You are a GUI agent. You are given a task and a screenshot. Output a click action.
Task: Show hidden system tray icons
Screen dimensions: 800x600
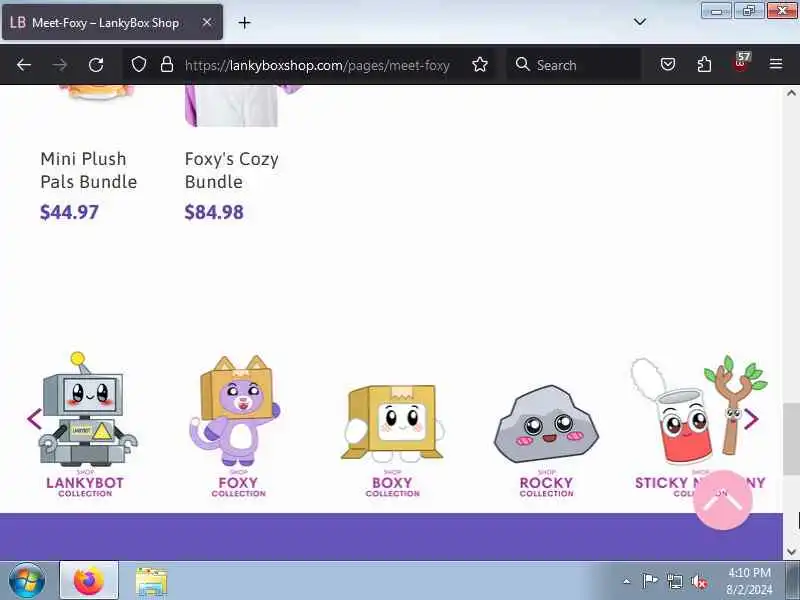click(627, 581)
